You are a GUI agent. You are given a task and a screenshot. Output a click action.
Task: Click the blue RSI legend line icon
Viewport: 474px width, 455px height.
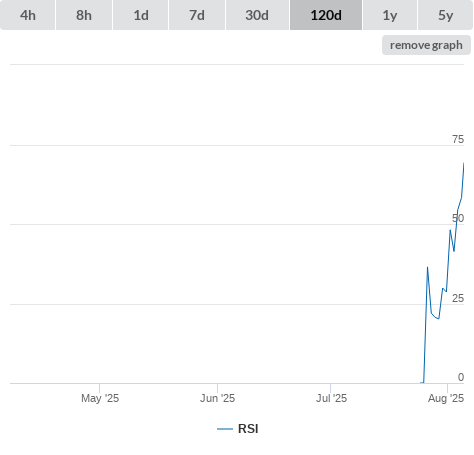click(x=225, y=429)
